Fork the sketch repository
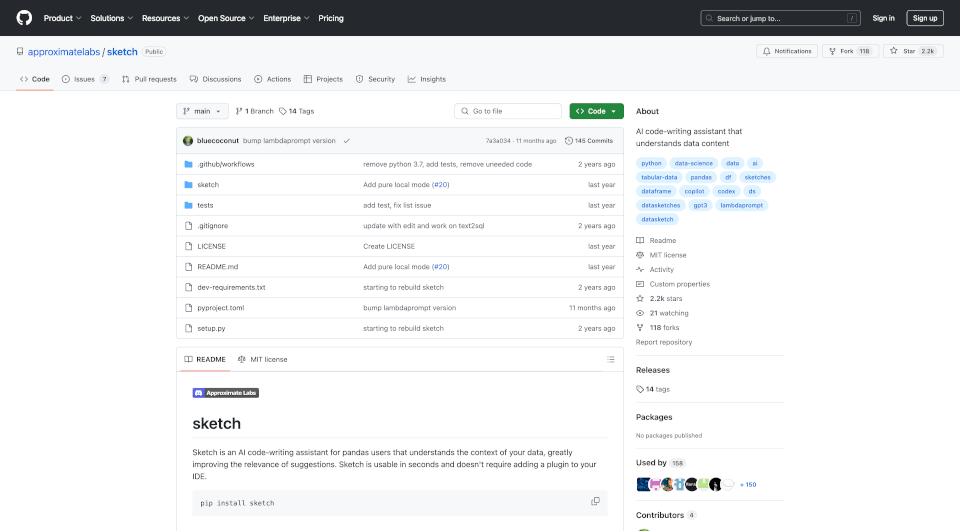The width and height of the screenshot is (960, 531). coord(850,51)
